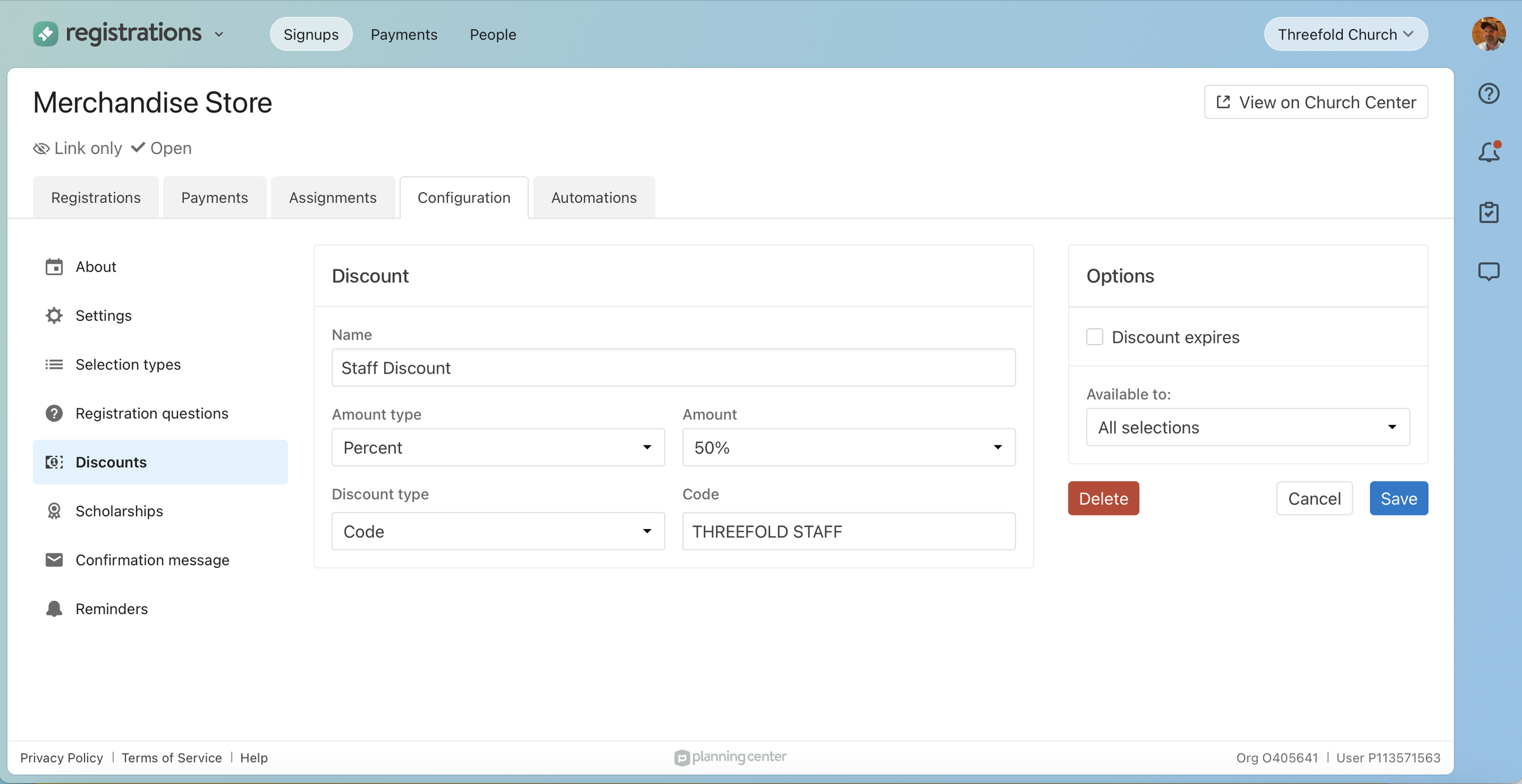This screenshot has height=784, width=1522.
Task: Click the Scholarships ribbon icon
Action: (54, 511)
